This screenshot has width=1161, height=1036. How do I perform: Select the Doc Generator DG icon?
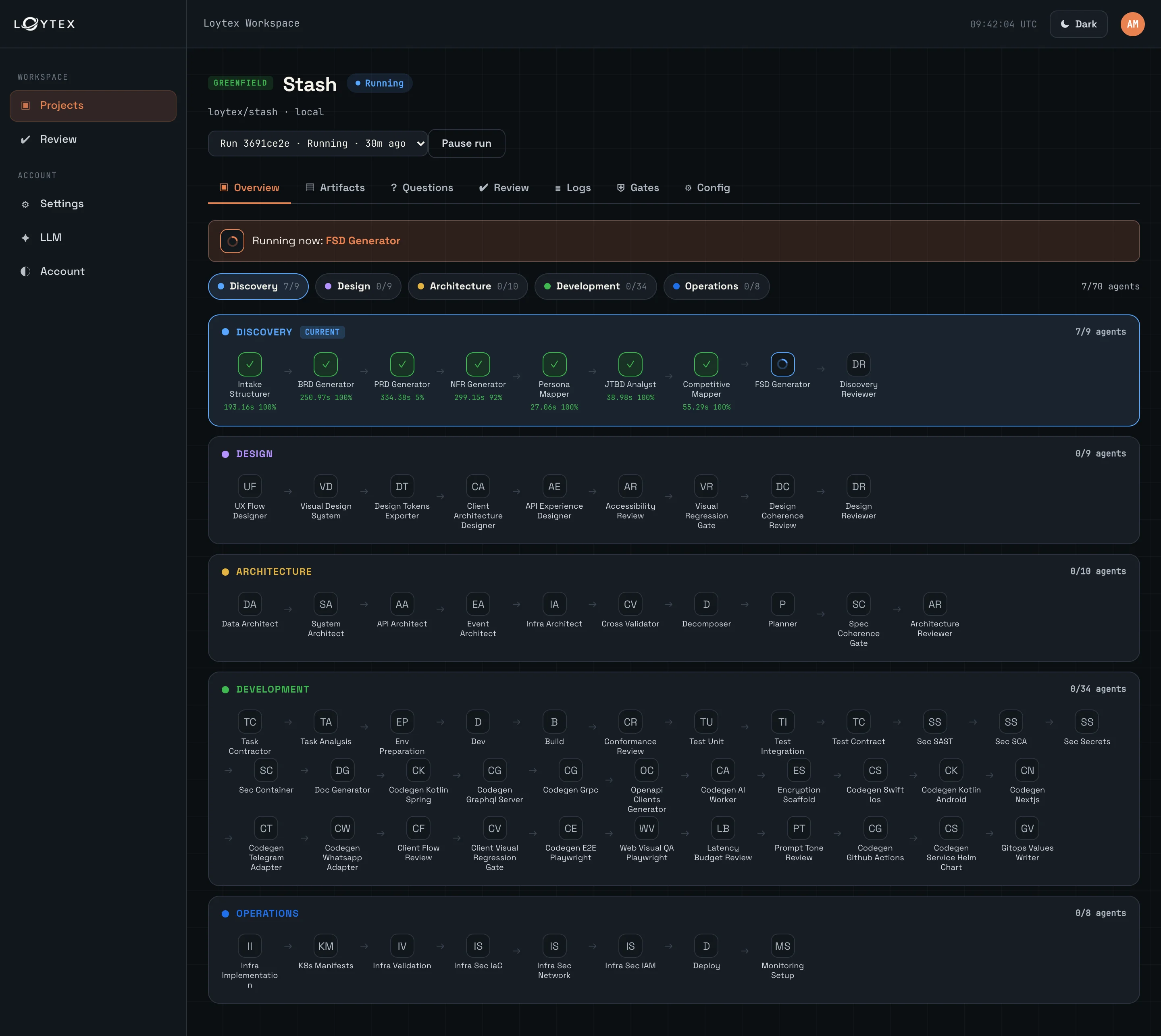pyautogui.click(x=342, y=770)
